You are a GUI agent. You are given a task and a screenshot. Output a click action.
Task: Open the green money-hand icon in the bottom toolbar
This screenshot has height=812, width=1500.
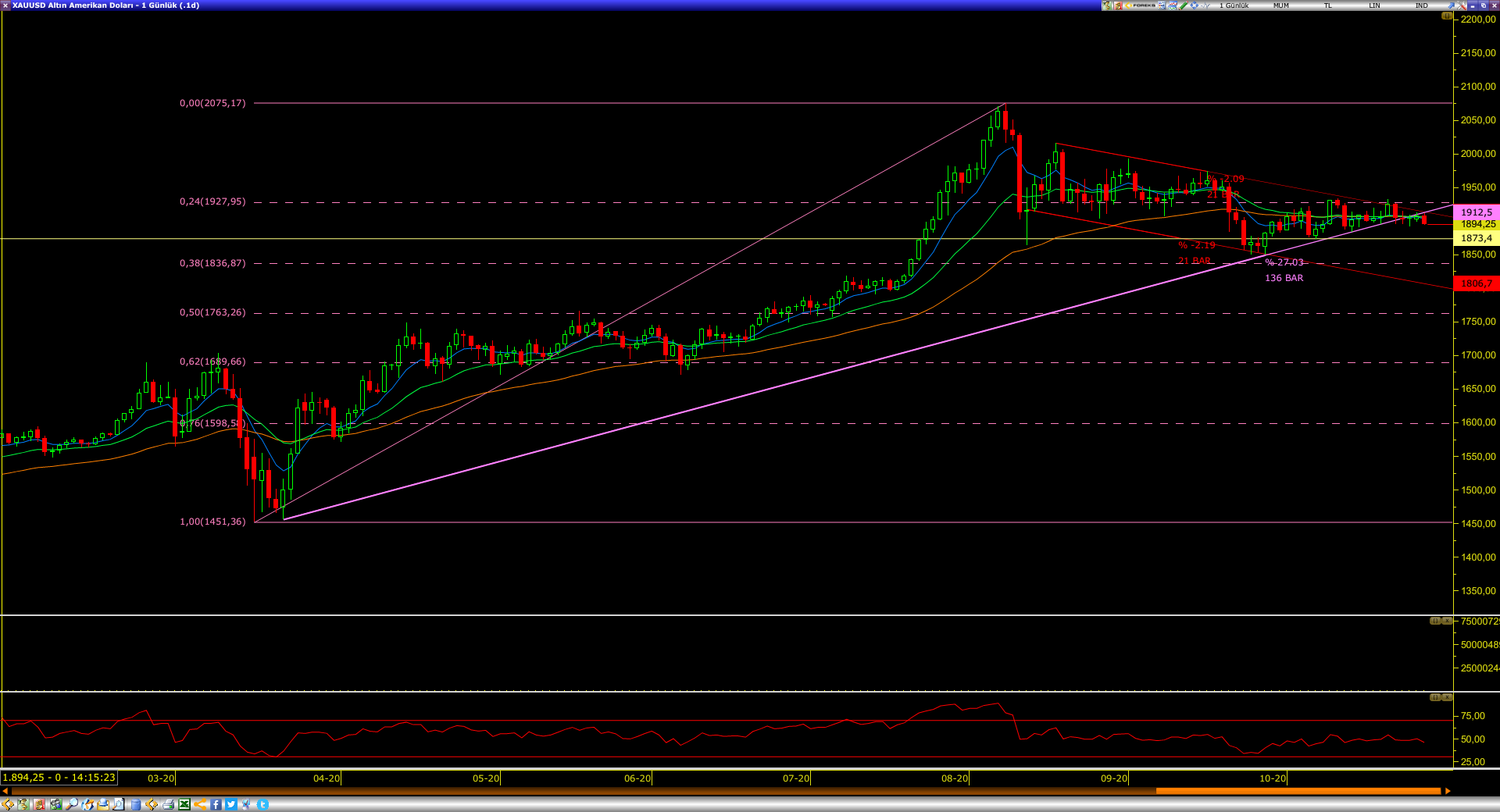(23, 804)
